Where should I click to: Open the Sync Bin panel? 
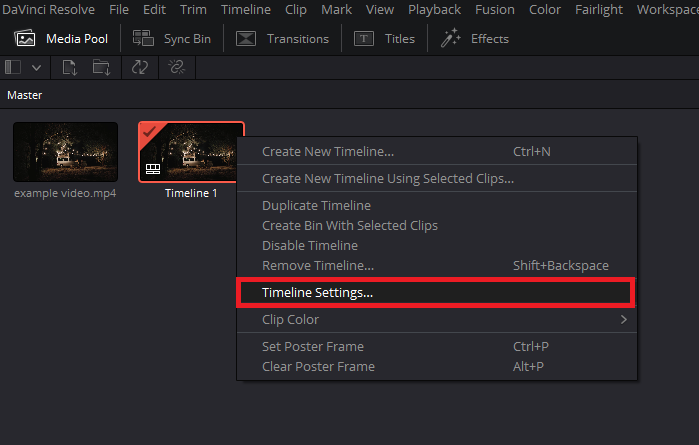pyautogui.click(x=172, y=39)
